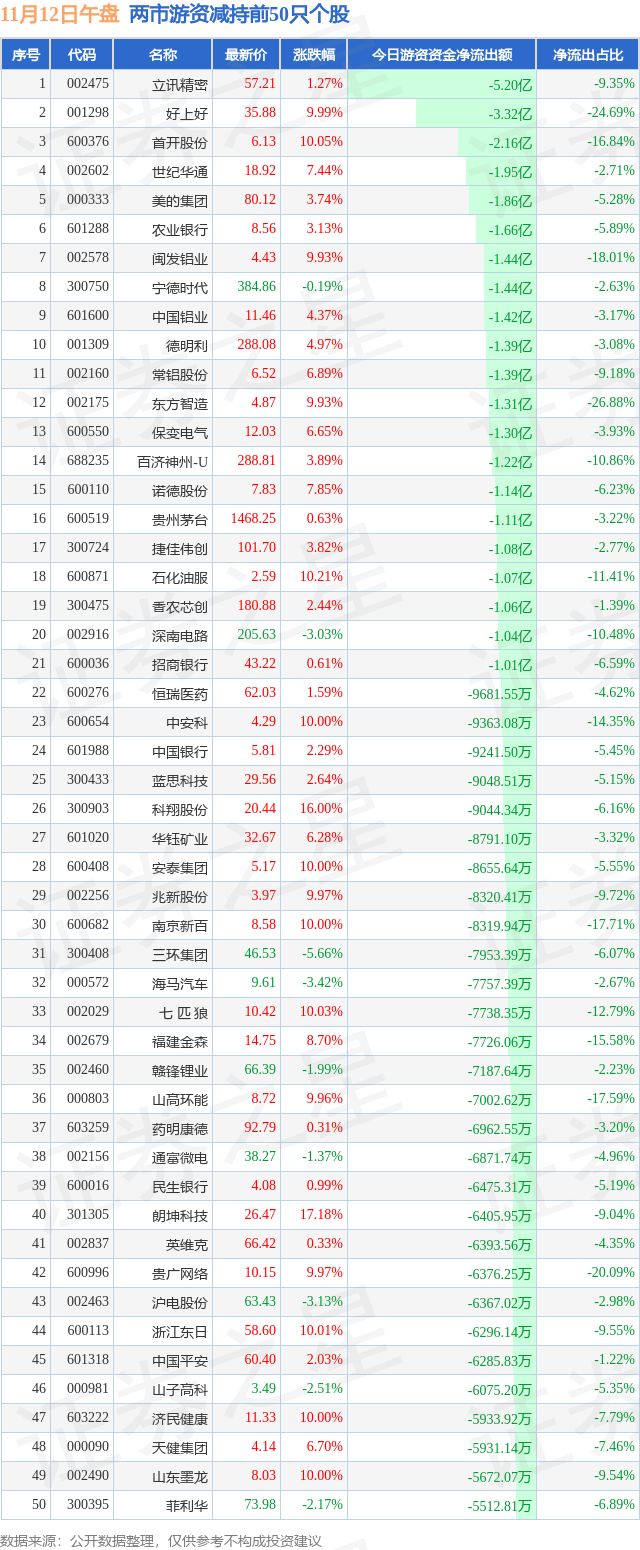This screenshot has width=640, height=1550.
Task: Select stock name 通富微电
Action: coord(180,1158)
